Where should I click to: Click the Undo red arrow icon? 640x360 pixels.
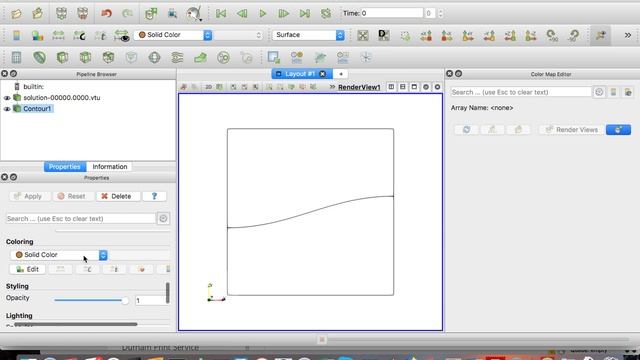point(107,14)
